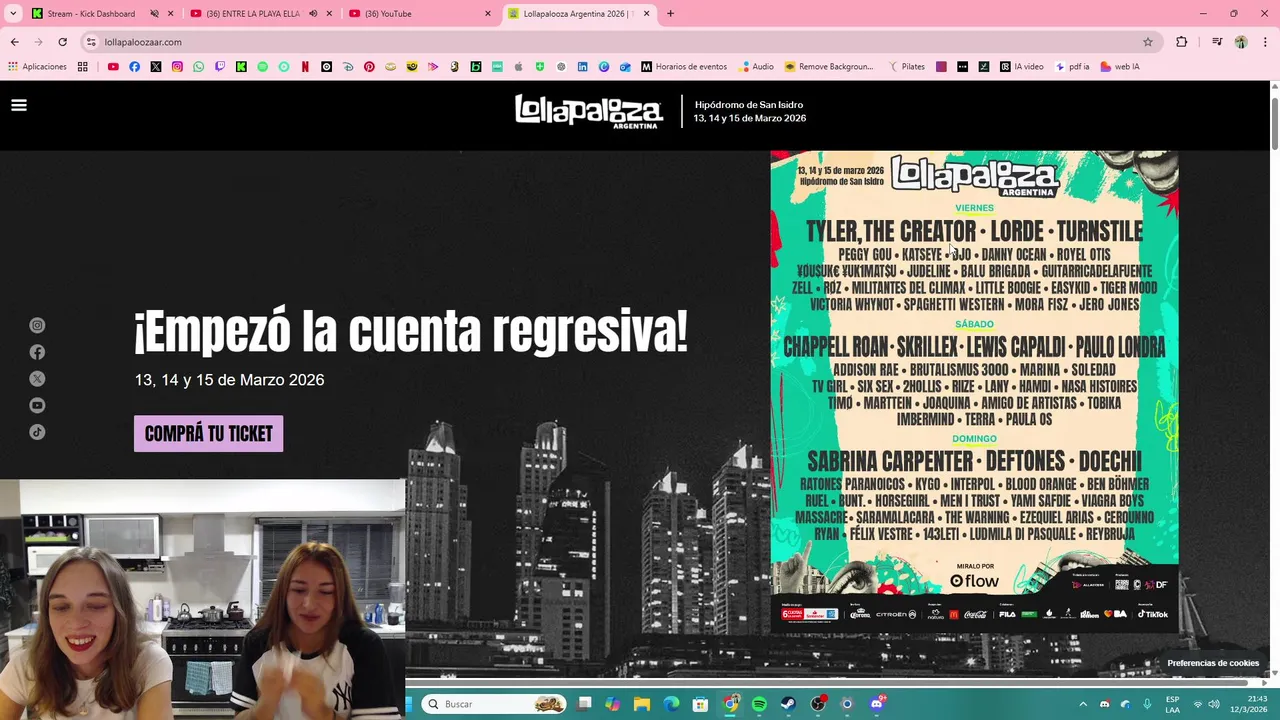Go back to the previous page

point(14,42)
